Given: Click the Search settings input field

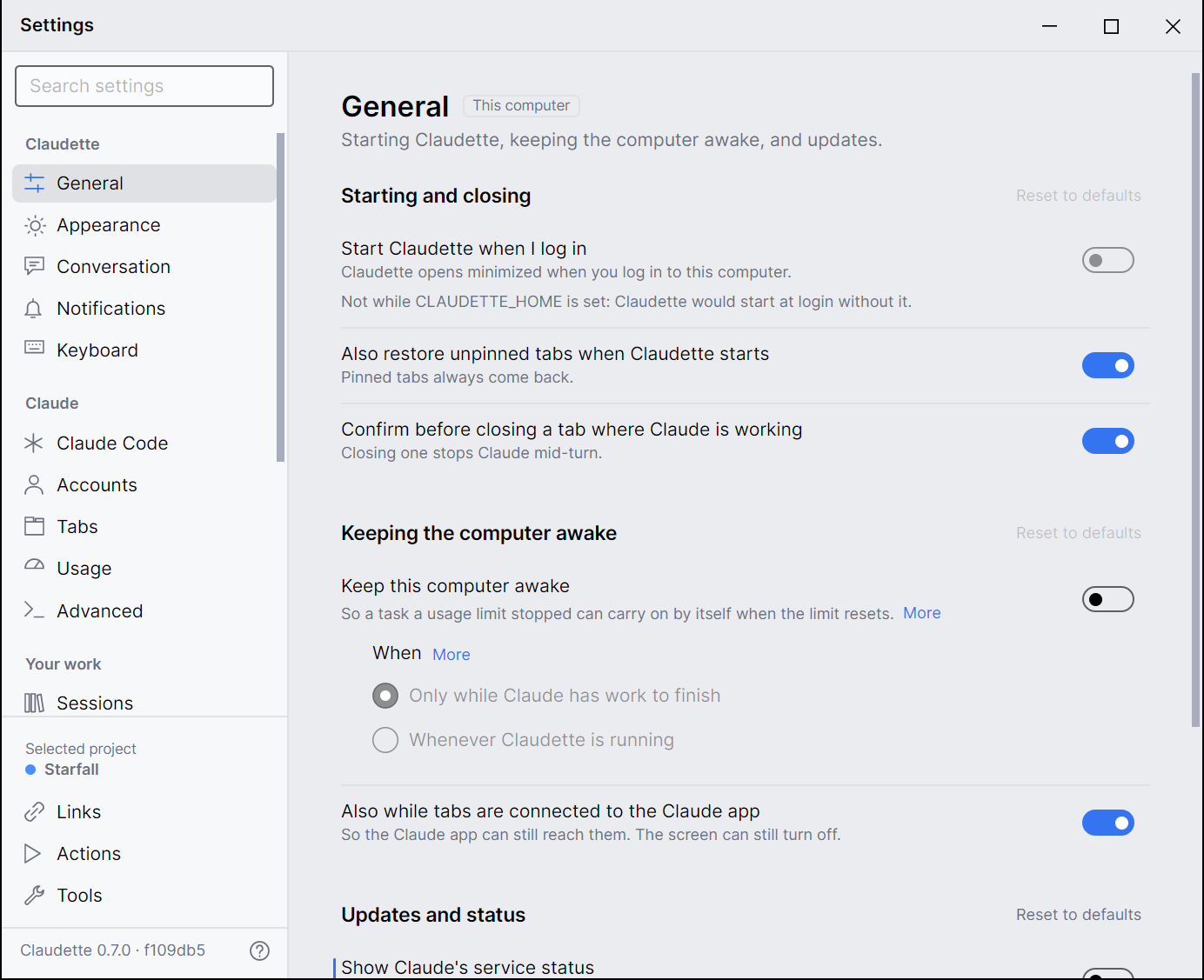Looking at the screenshot, I should (x=144, y=86).
